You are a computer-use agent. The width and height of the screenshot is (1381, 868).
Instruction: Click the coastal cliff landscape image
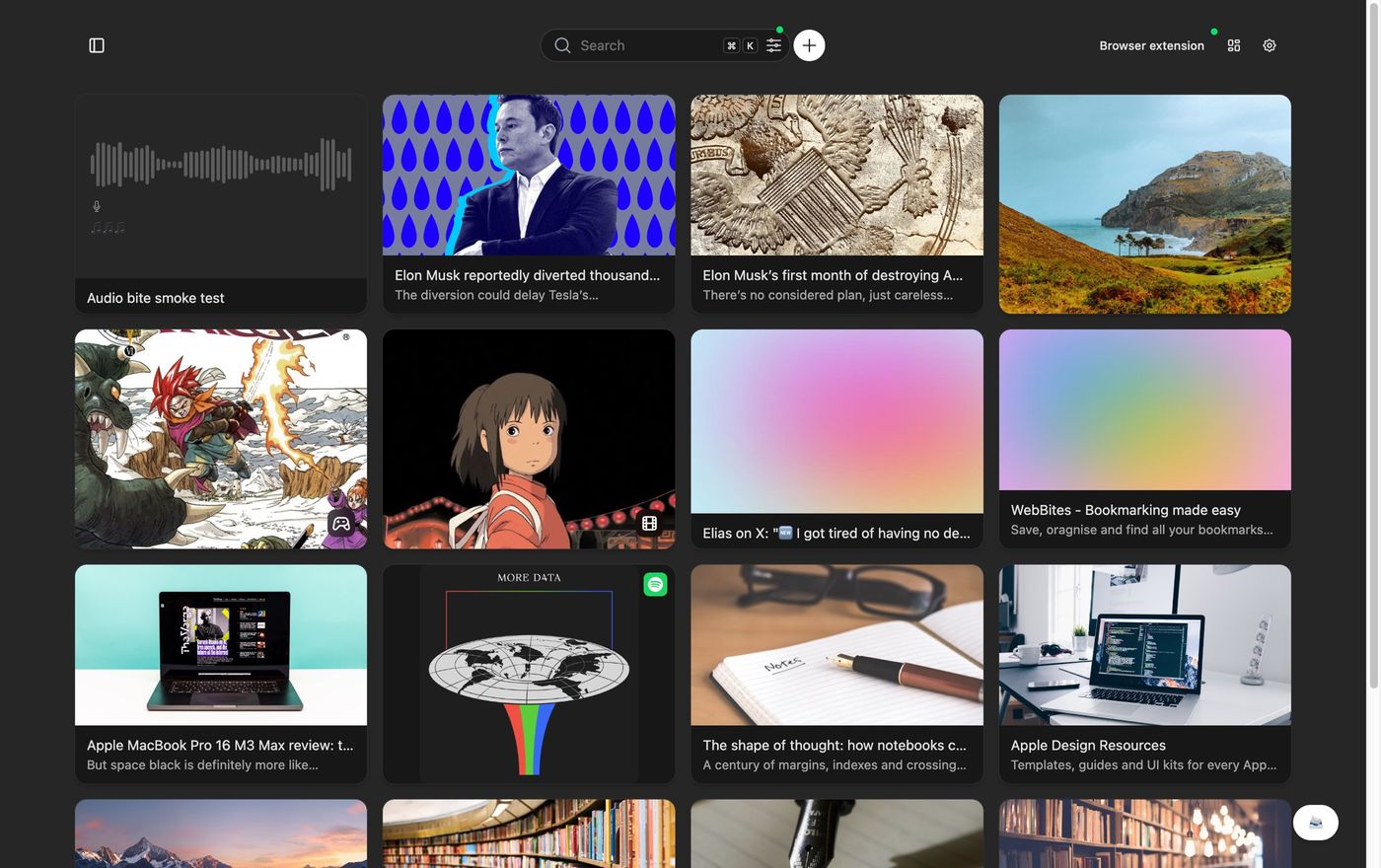[1145, 204]
